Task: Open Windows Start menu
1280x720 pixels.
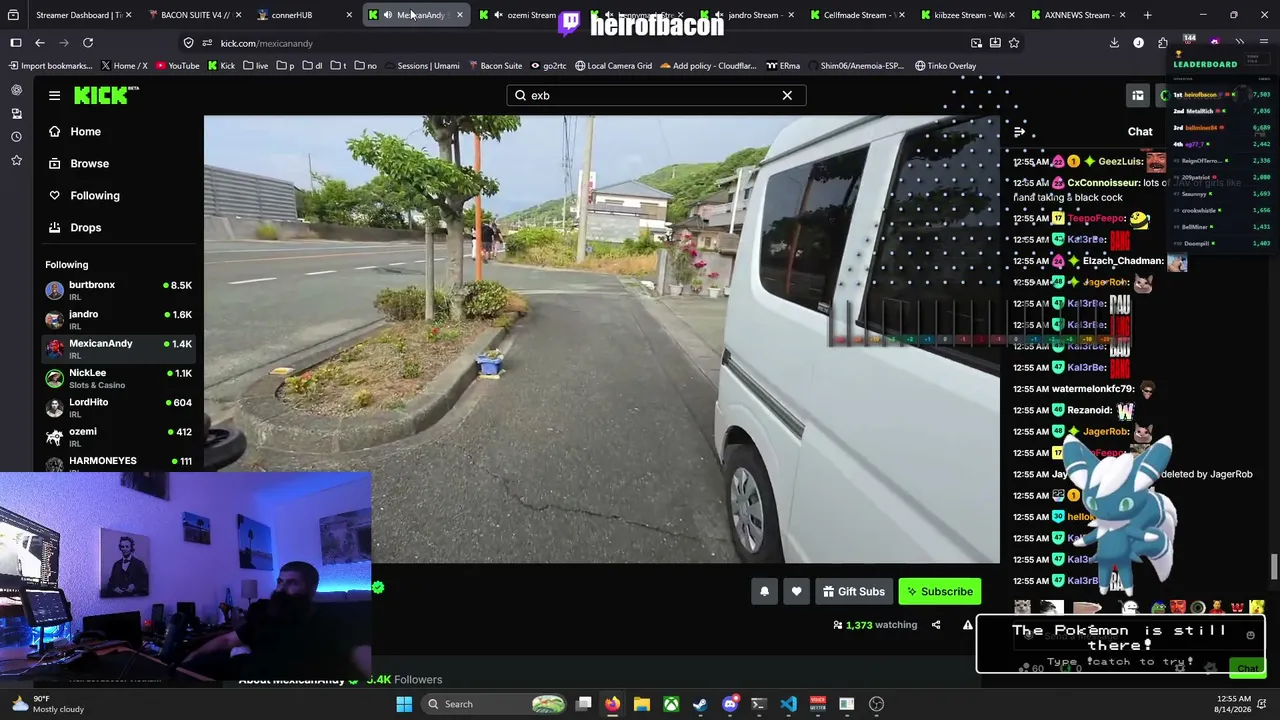Action: point(404,704)
